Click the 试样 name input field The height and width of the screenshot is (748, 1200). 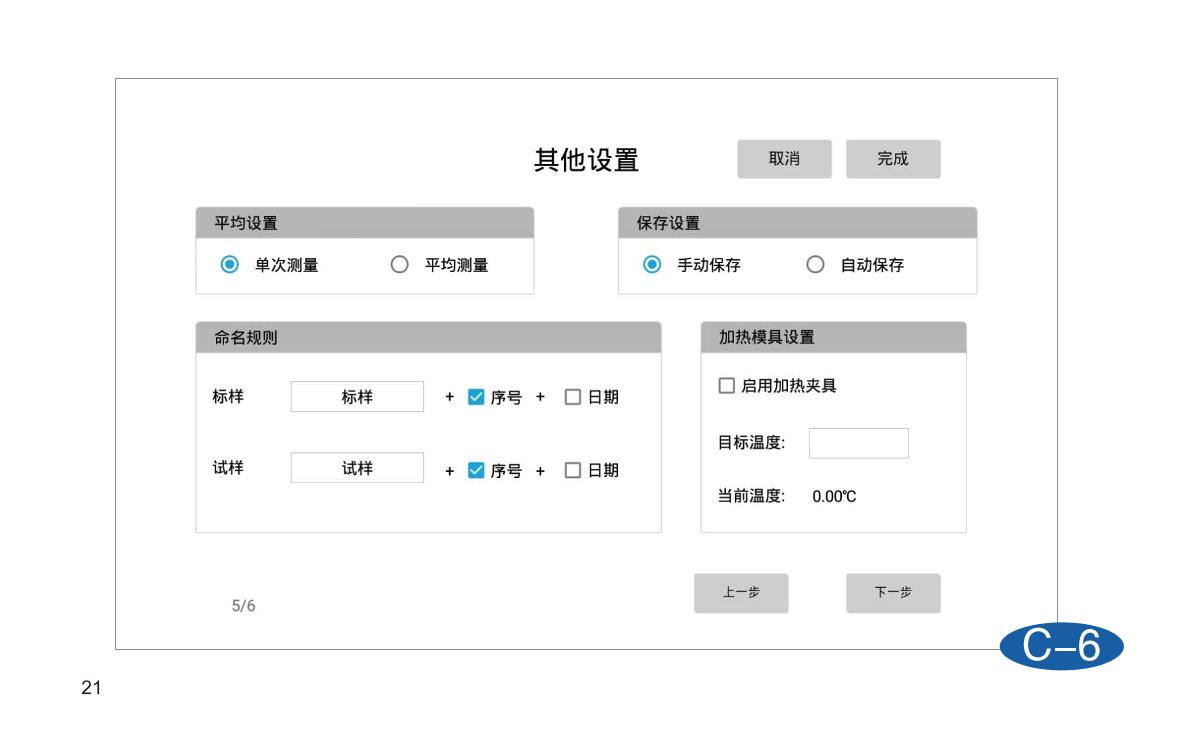[x=357, y=468]
